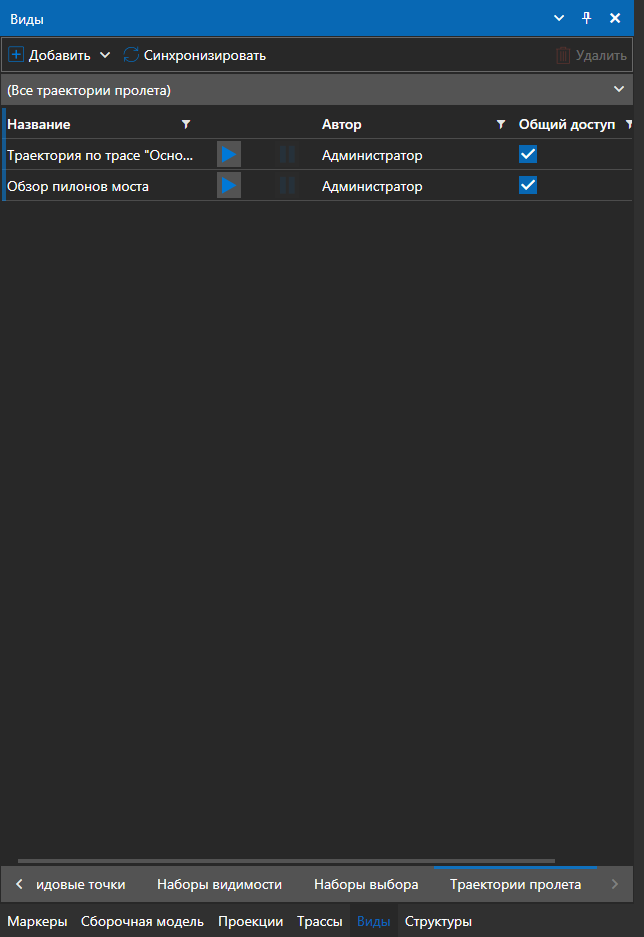Click the plus icon for Добавить
644x937 pixels.
point(16,55)
